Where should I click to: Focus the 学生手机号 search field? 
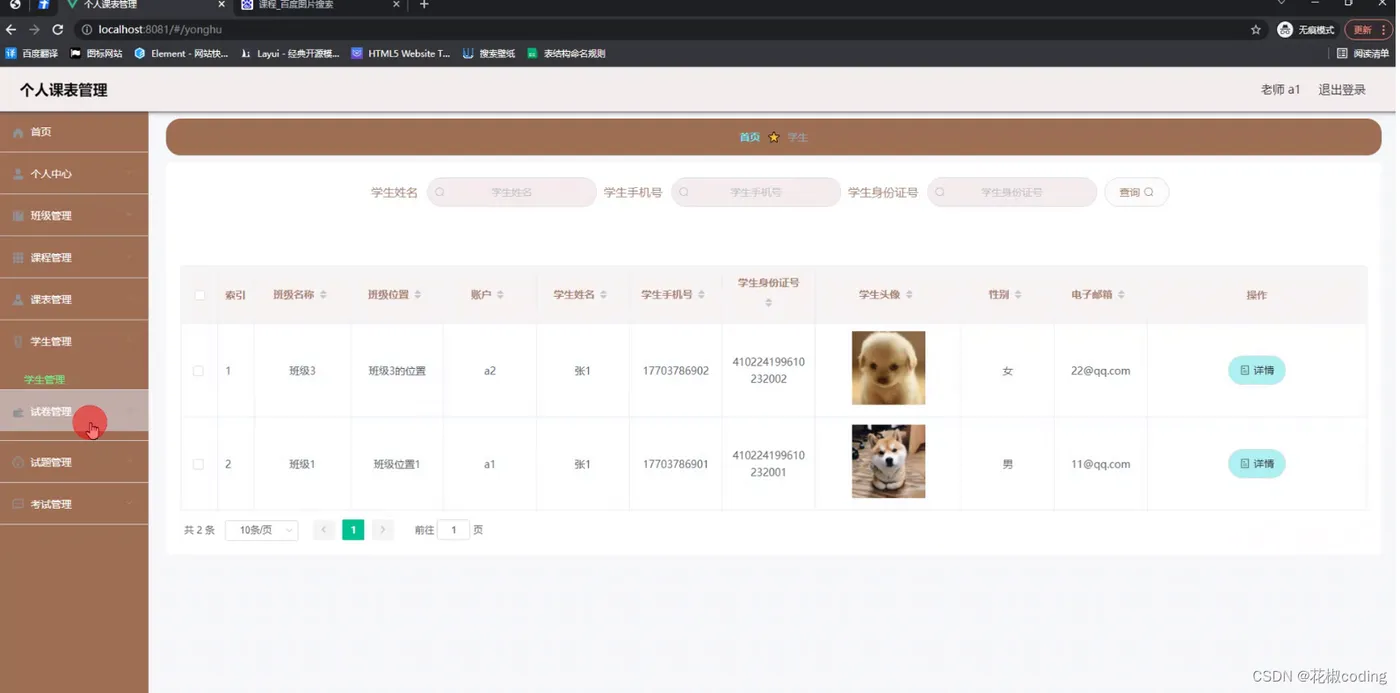755,193
